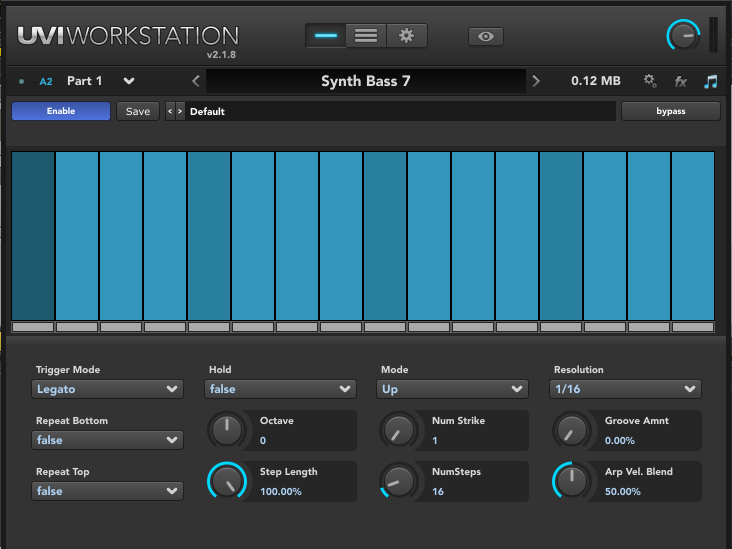This screenshot has height=549, width=732.
Task: Click the Arp Vel. Blend knob
Action: coord(572,481)
